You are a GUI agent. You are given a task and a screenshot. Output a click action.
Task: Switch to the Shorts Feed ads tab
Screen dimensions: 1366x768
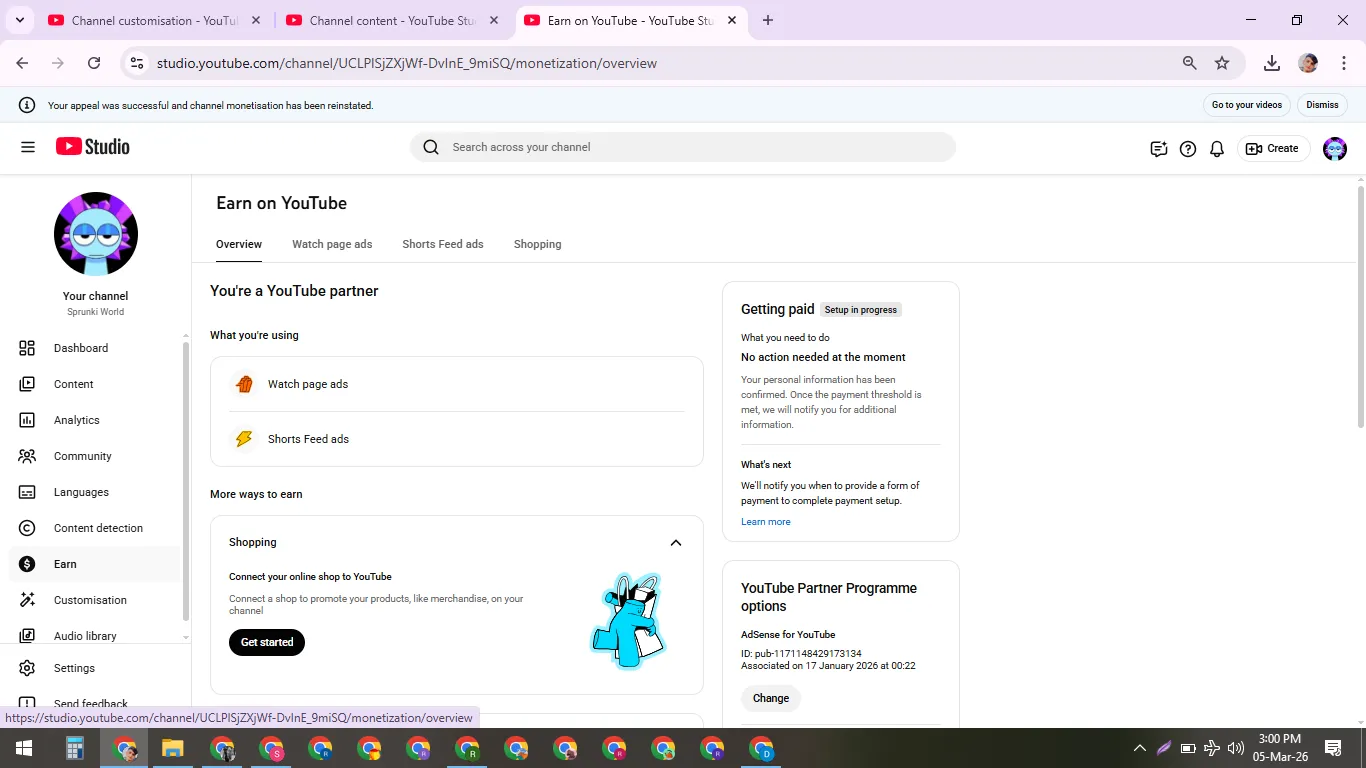click(x=443, y=244)
